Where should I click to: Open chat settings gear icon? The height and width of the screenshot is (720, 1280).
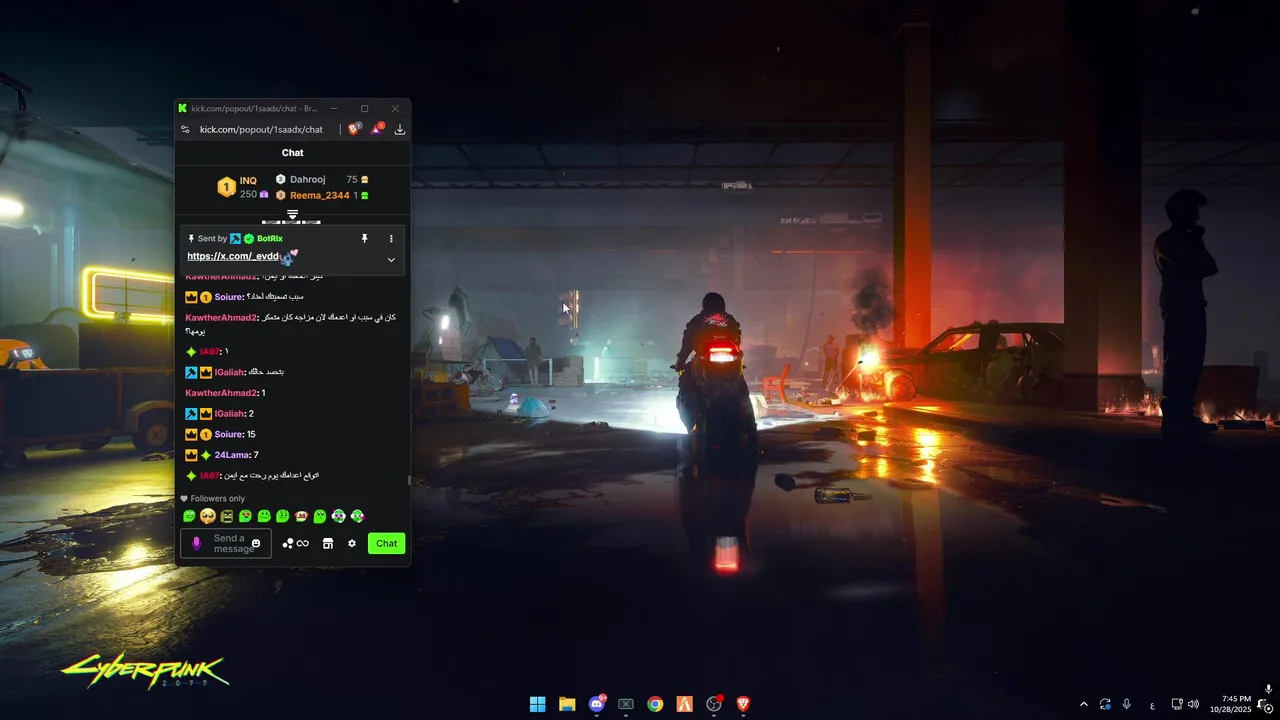[351, 543]
